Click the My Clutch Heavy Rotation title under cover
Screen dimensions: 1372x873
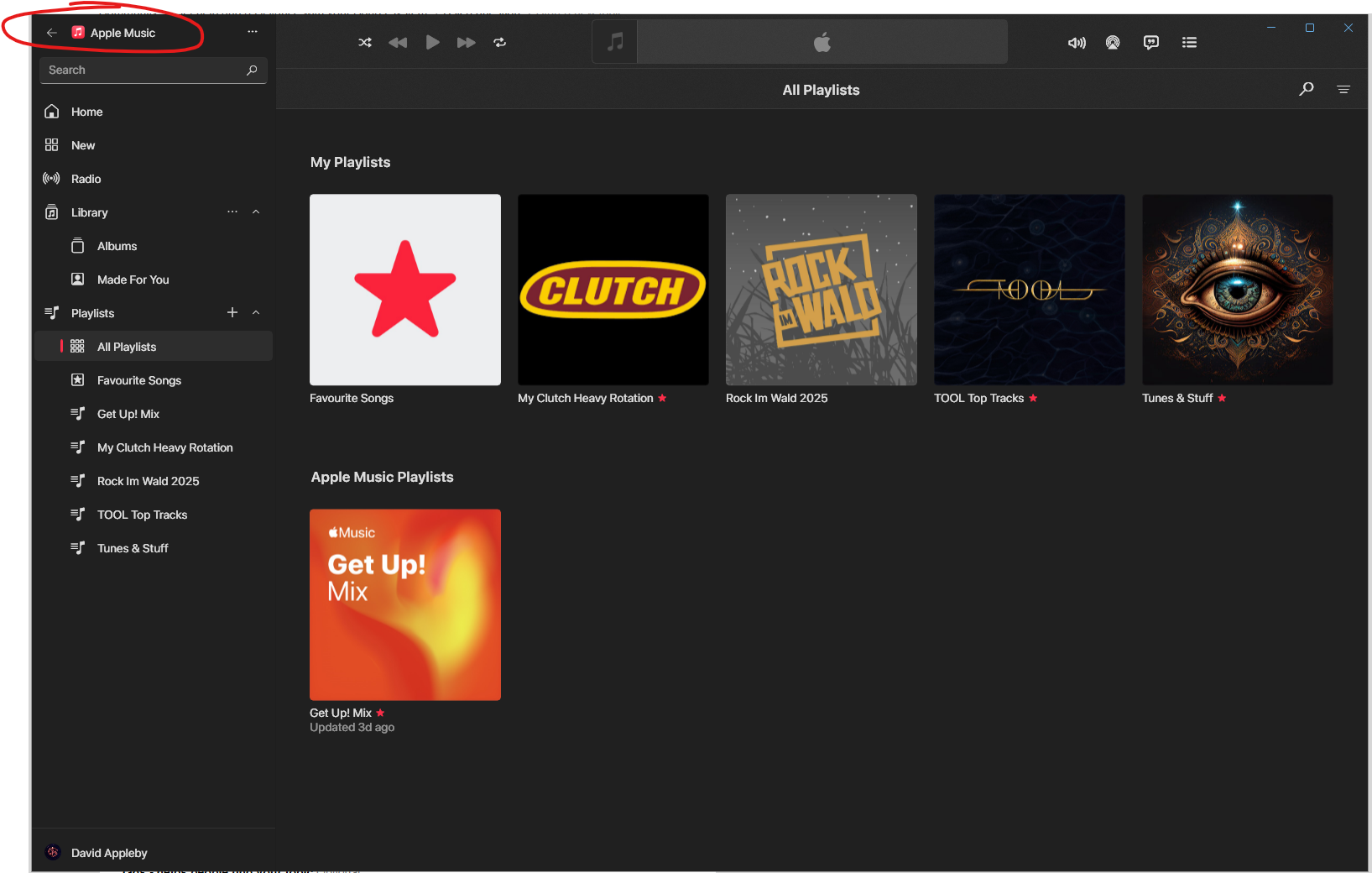point(586,399)
